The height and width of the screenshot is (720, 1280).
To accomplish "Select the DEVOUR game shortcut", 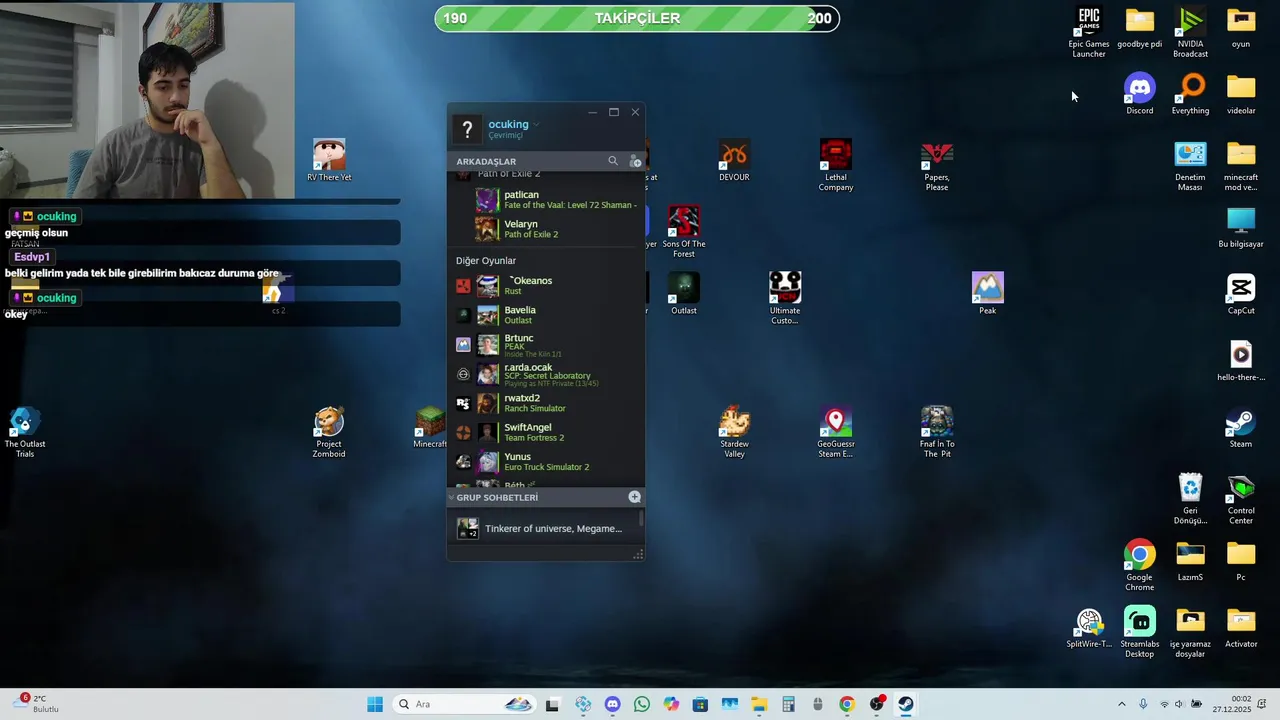I will tap(734, 160).
